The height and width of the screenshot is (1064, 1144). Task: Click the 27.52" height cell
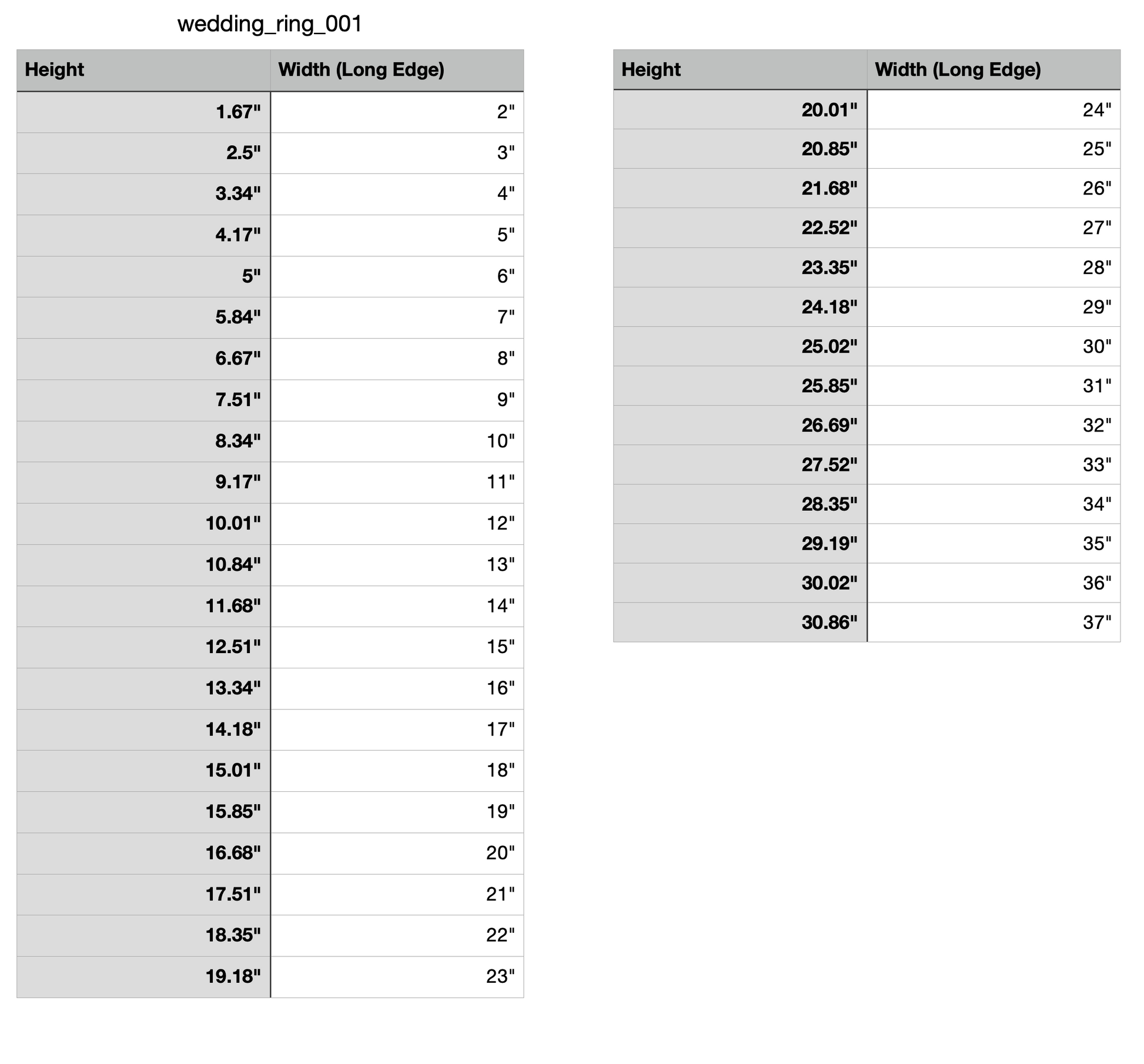pos(740,464)
